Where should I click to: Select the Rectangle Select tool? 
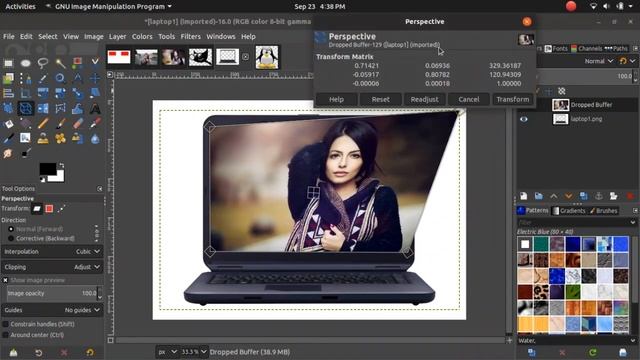tap(8, 63)
